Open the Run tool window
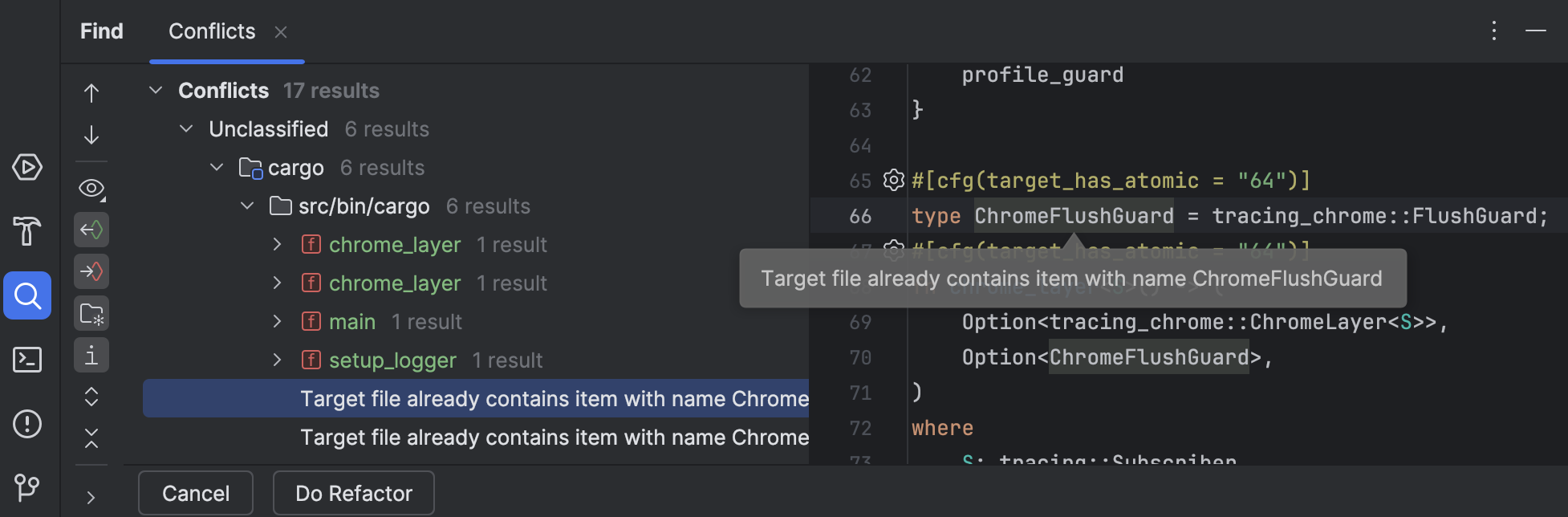This screenshot has height=517, width=1568. point(27,167)
